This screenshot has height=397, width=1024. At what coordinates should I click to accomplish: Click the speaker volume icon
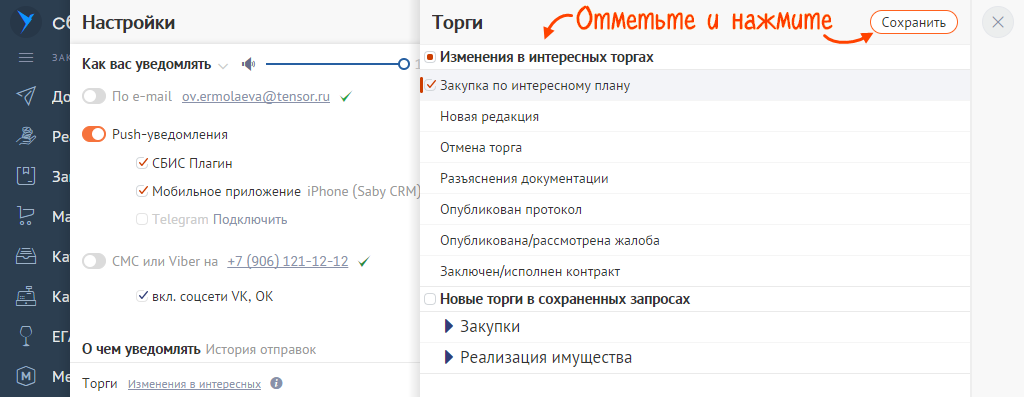pyautogui.click(x=248, y=64)
